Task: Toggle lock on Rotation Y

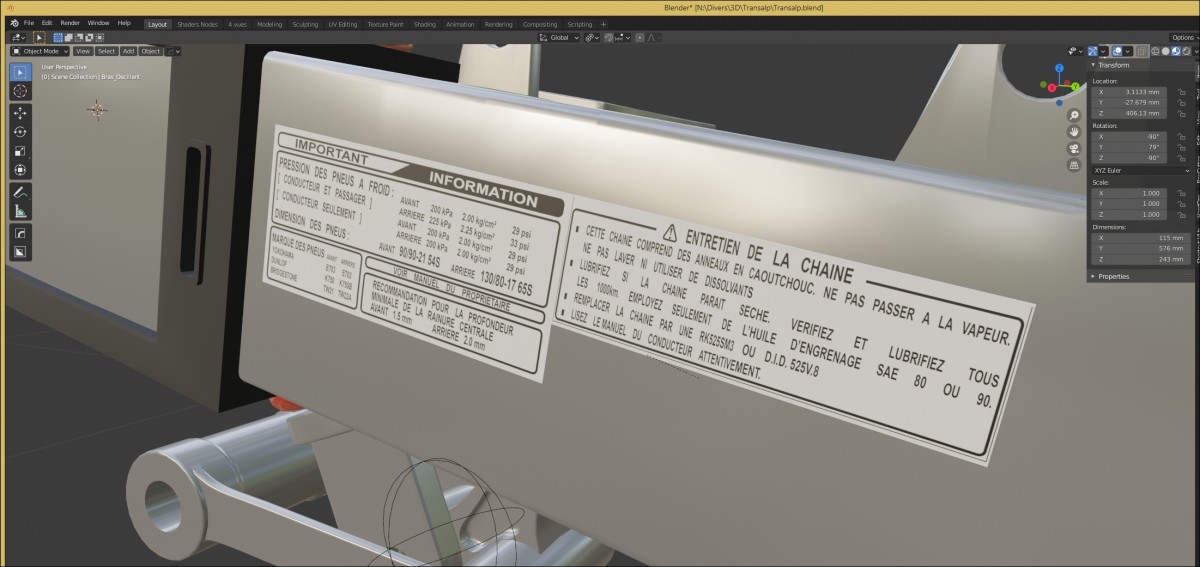Action: [x=1182, y=147]
